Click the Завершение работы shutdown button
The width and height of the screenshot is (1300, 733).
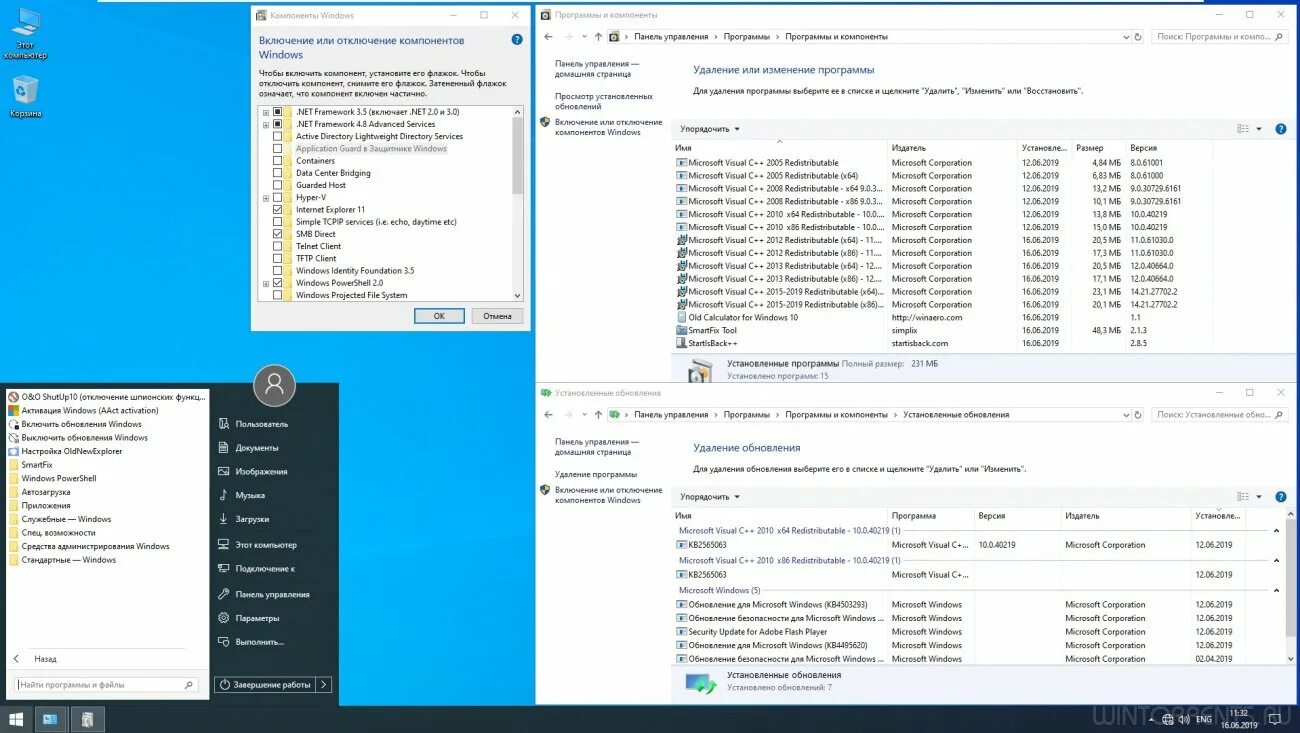(266, 685)
